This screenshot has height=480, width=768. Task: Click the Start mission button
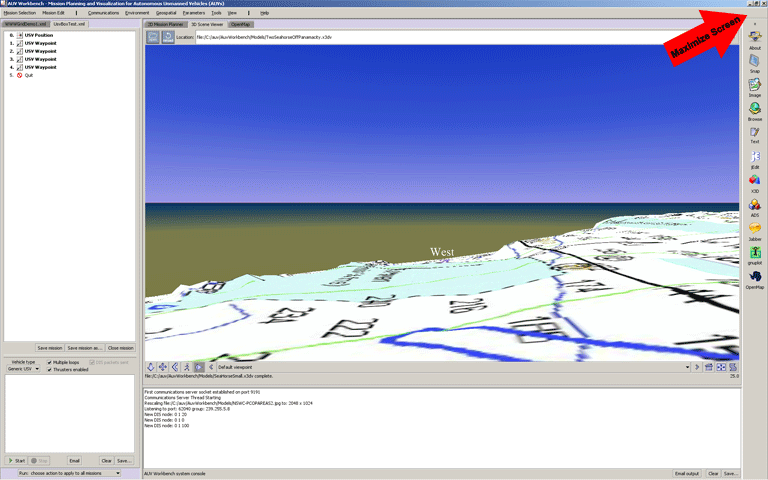tap(17, 460)
